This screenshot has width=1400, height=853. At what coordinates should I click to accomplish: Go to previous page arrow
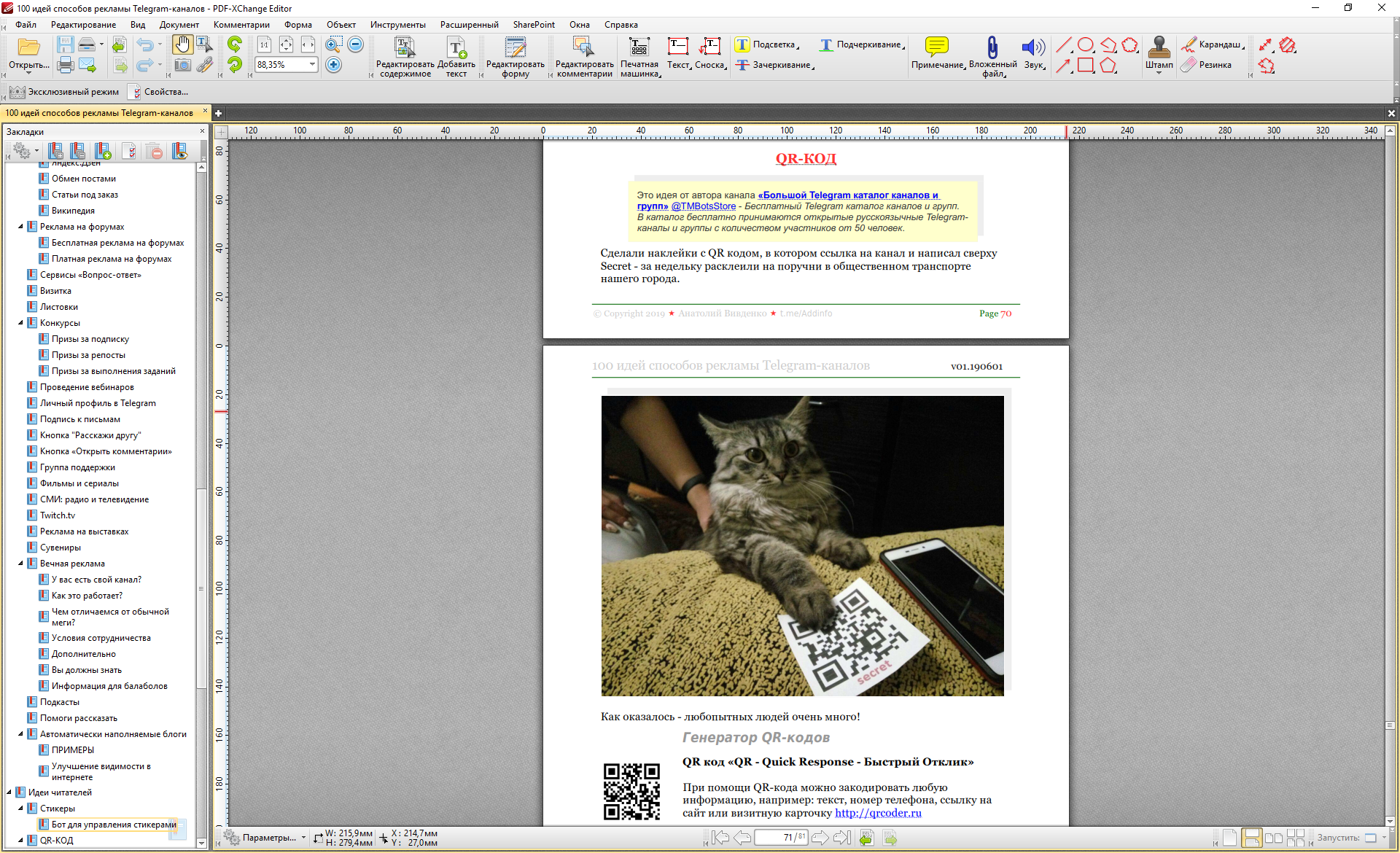[x=742, y=838]
